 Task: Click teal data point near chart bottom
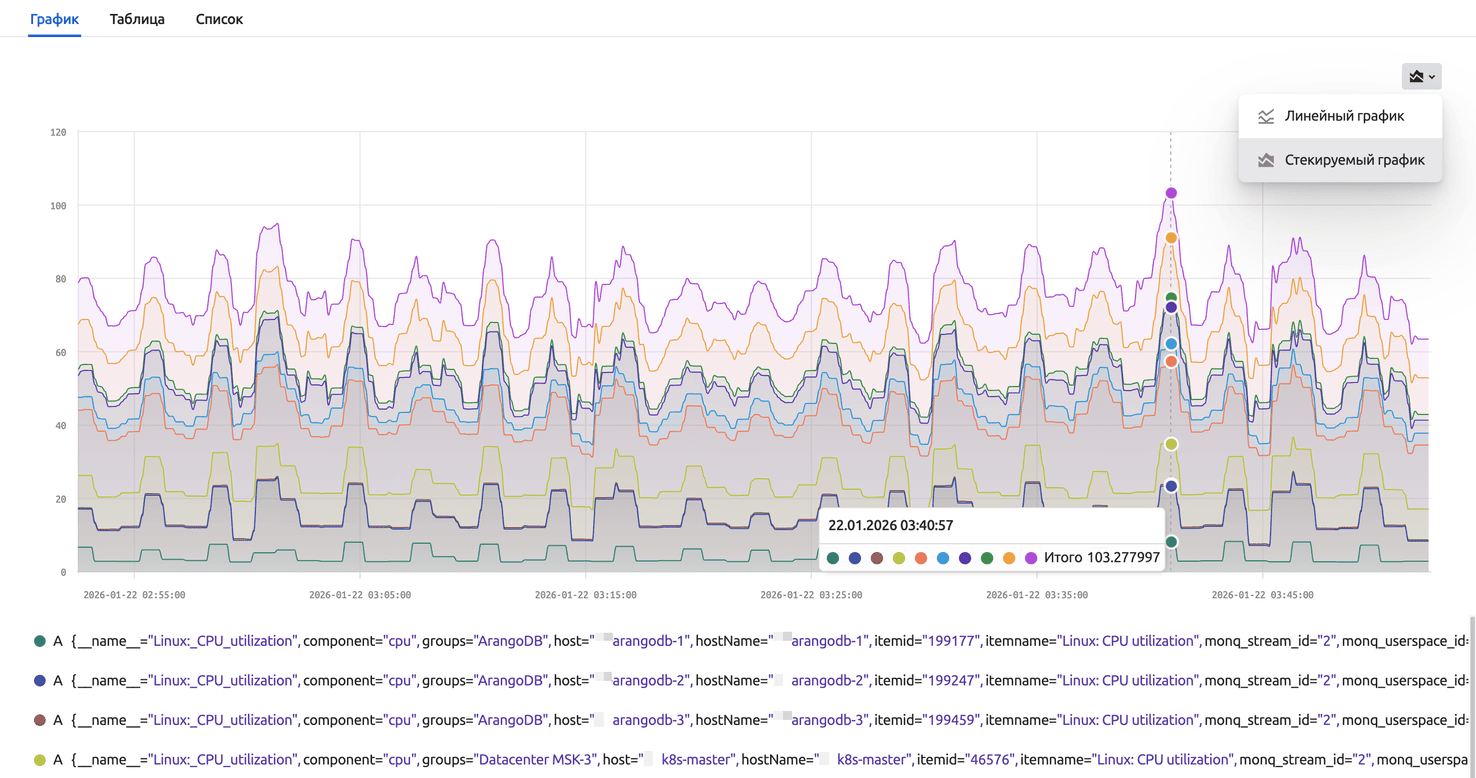click(1171, 542)
